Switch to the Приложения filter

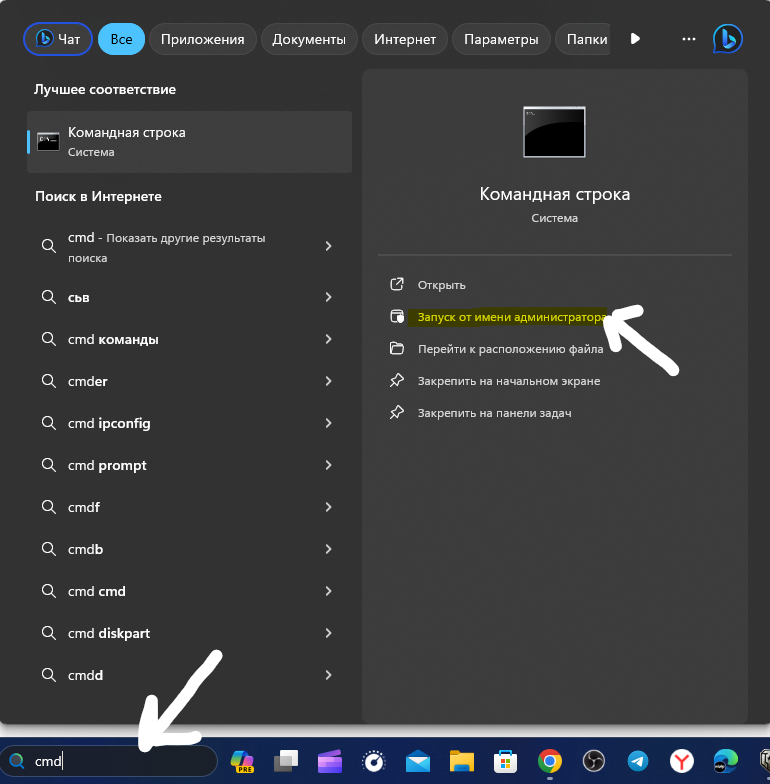tap(202, 39)
